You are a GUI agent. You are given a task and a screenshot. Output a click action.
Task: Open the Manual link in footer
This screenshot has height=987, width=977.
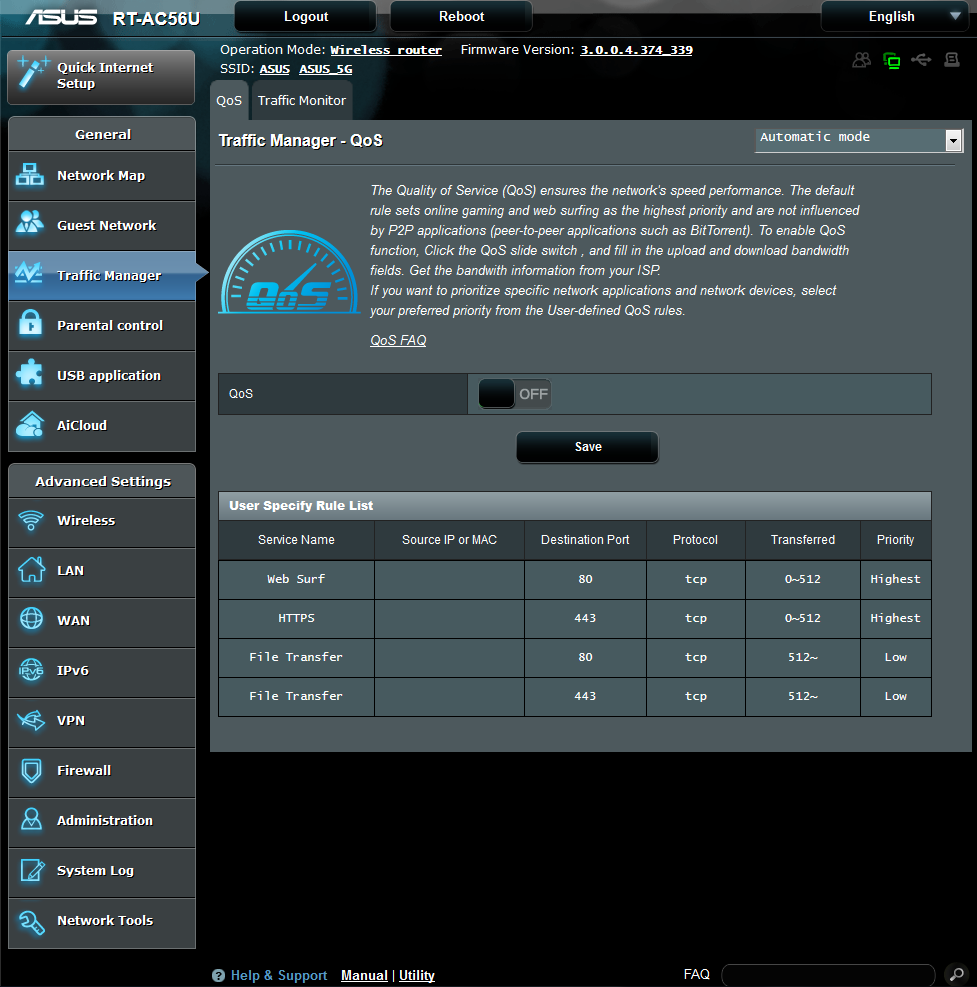pos(364,976)
